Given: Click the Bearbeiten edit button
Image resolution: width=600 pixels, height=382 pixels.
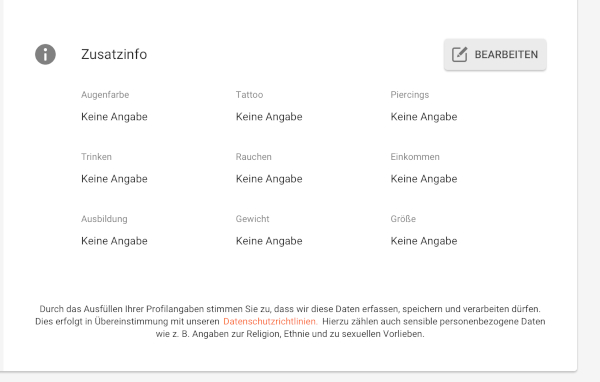Looking at the screenshot, I should pos(495,54).
